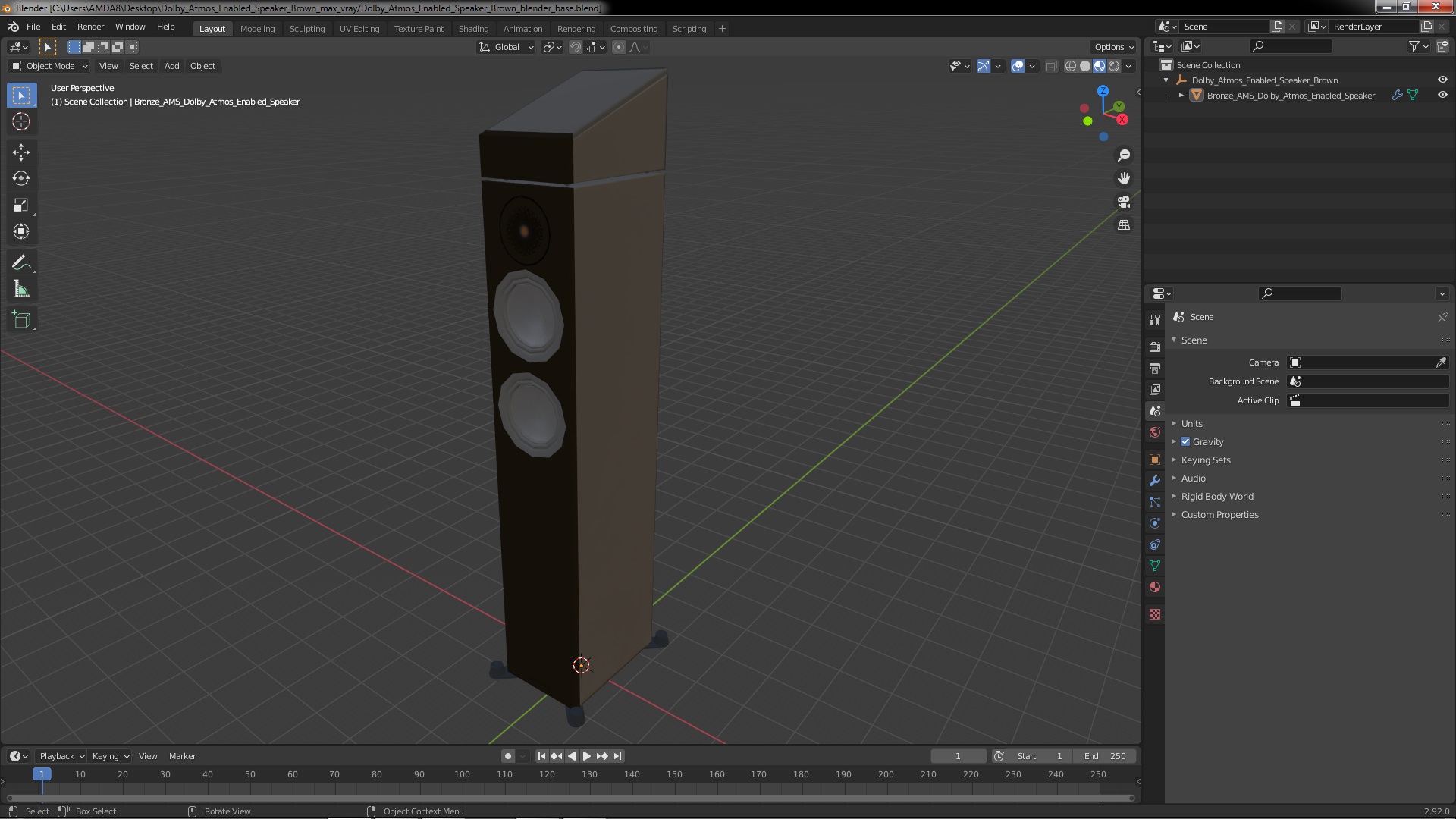
Task: Click the outliner search field
Action: (1291, 46)
